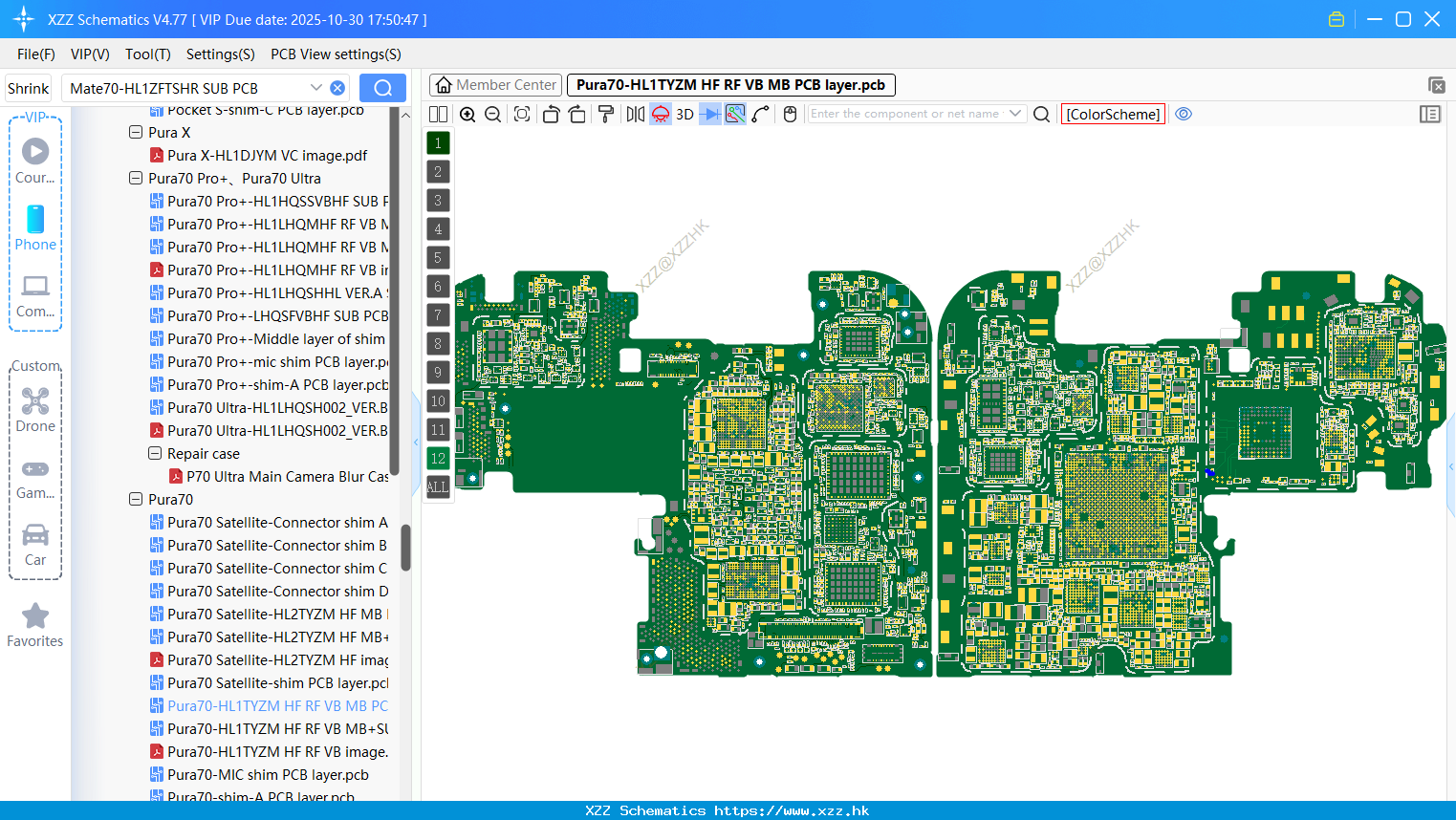The image size is (1456, 820).
Task: Click the blue search button
Action: (382, 88)
